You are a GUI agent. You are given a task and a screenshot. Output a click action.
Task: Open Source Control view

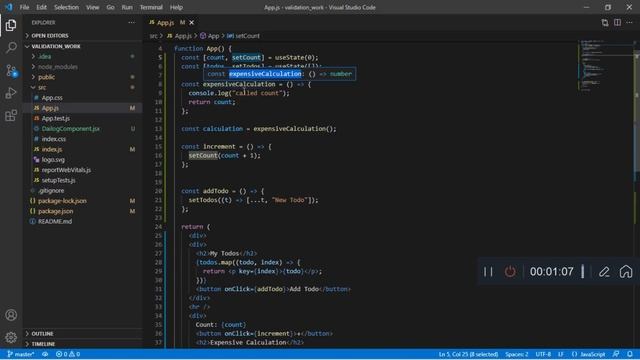tap(11, 71)
